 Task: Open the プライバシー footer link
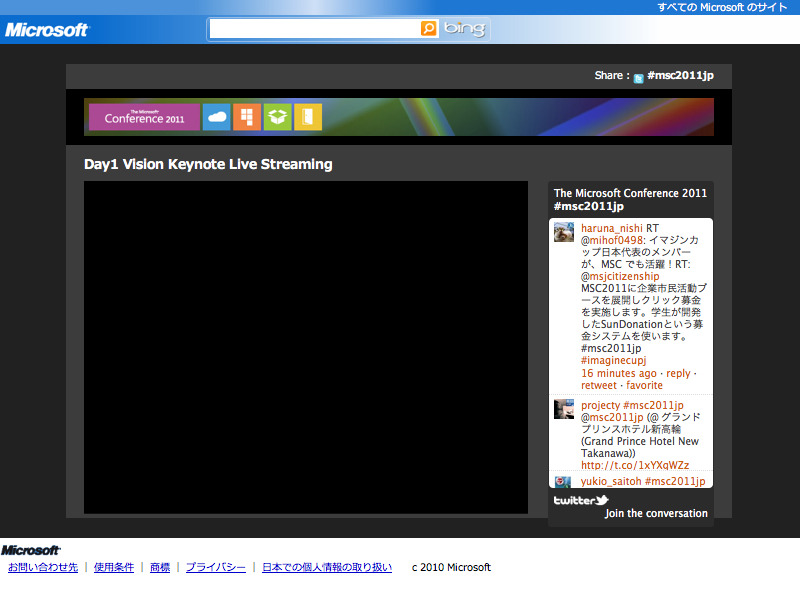tap(216, 567)
